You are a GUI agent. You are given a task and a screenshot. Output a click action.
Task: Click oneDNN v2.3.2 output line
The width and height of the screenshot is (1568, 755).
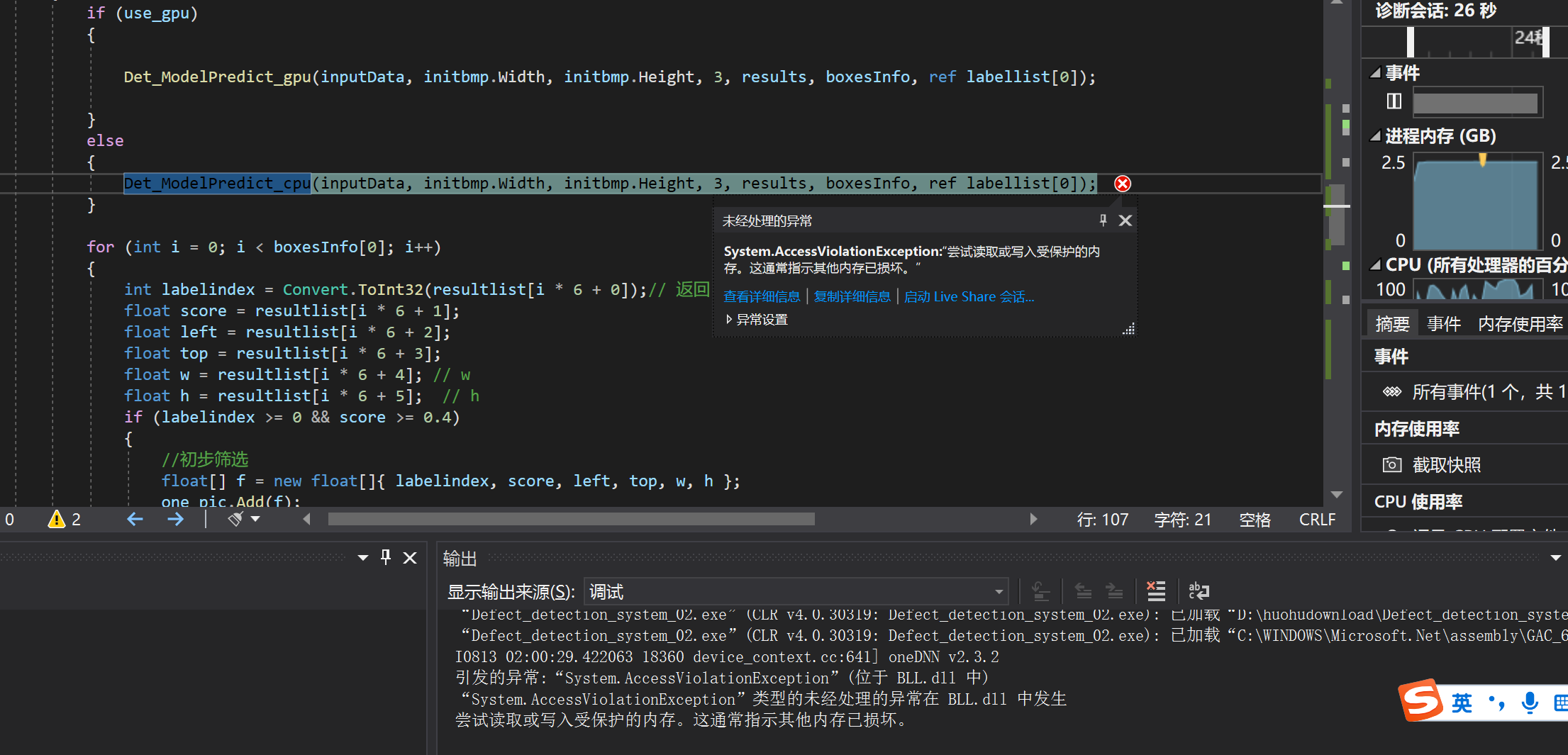pos(727,656)
